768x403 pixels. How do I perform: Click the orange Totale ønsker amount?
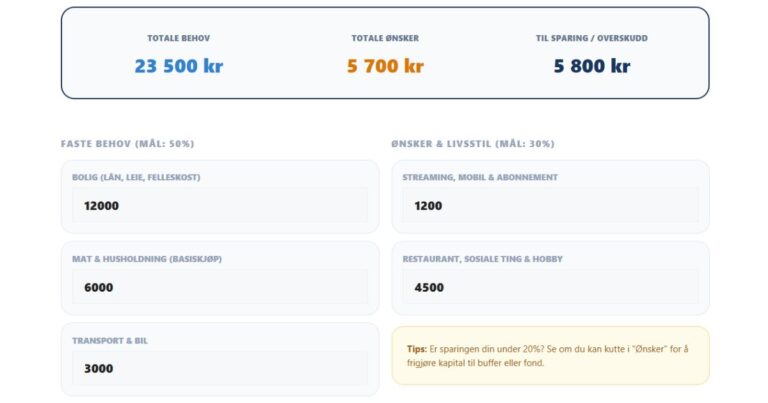coord(385,67)
